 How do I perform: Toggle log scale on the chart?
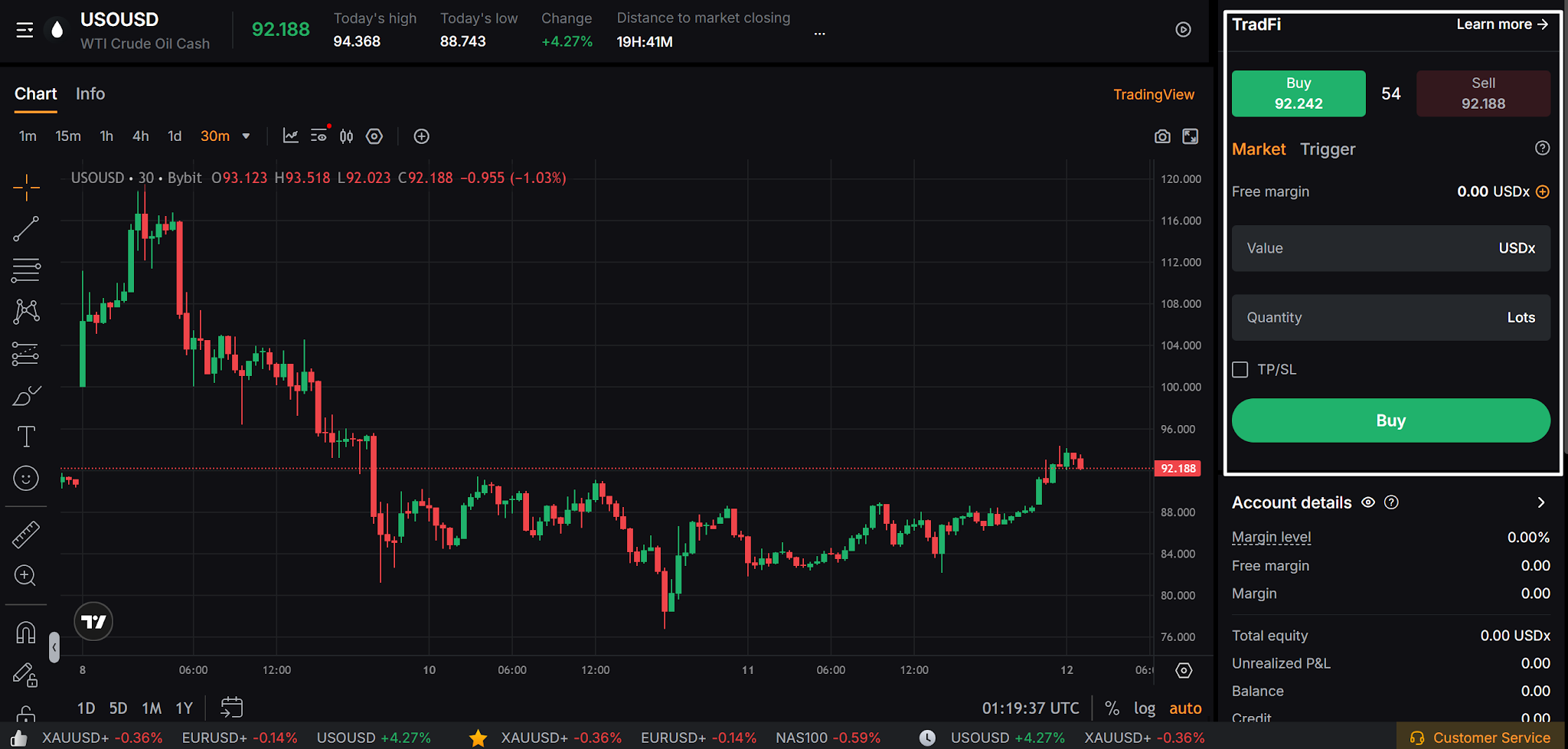(1145, 708)
